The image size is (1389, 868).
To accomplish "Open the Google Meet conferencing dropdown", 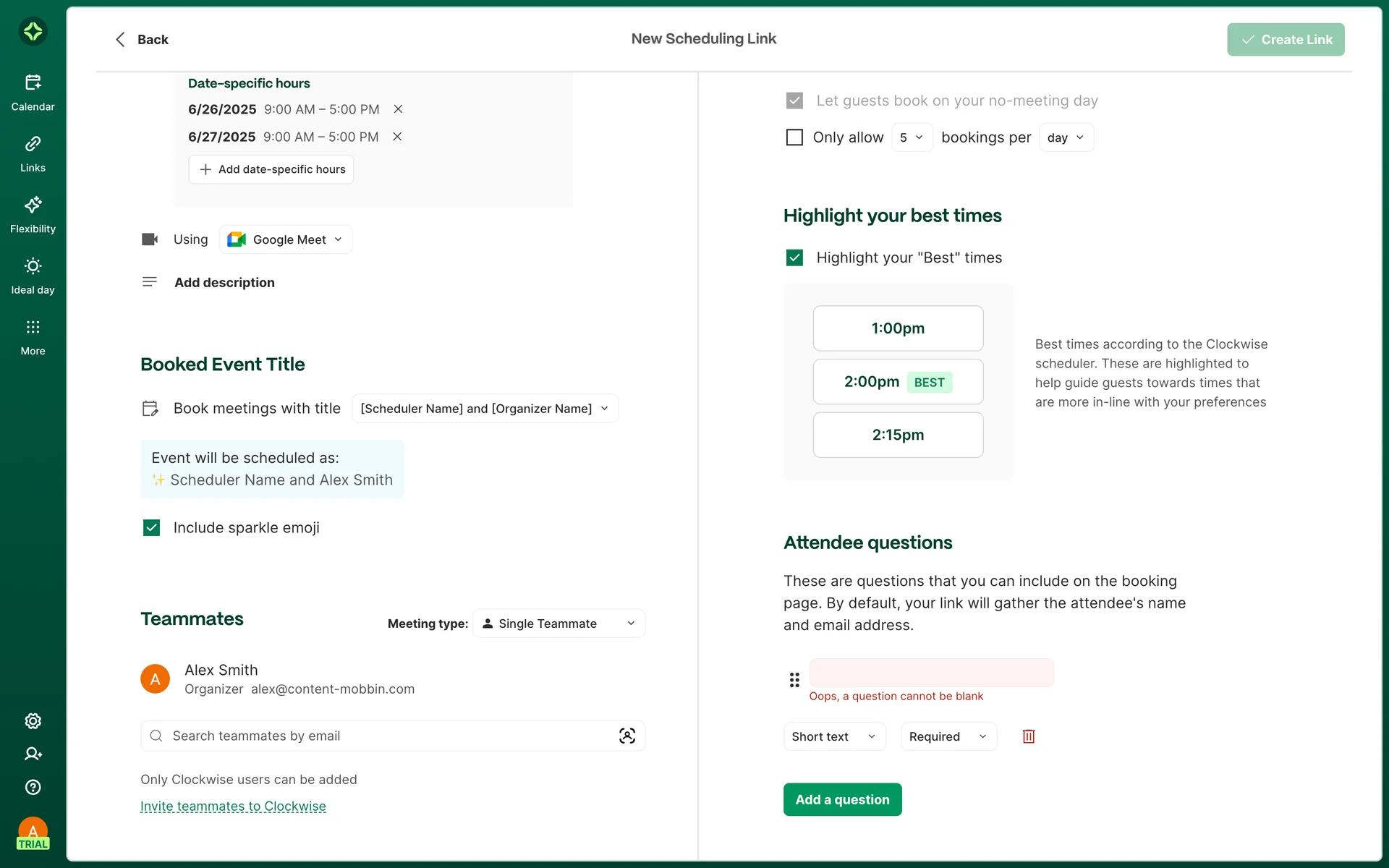I will tap(286, 239).
